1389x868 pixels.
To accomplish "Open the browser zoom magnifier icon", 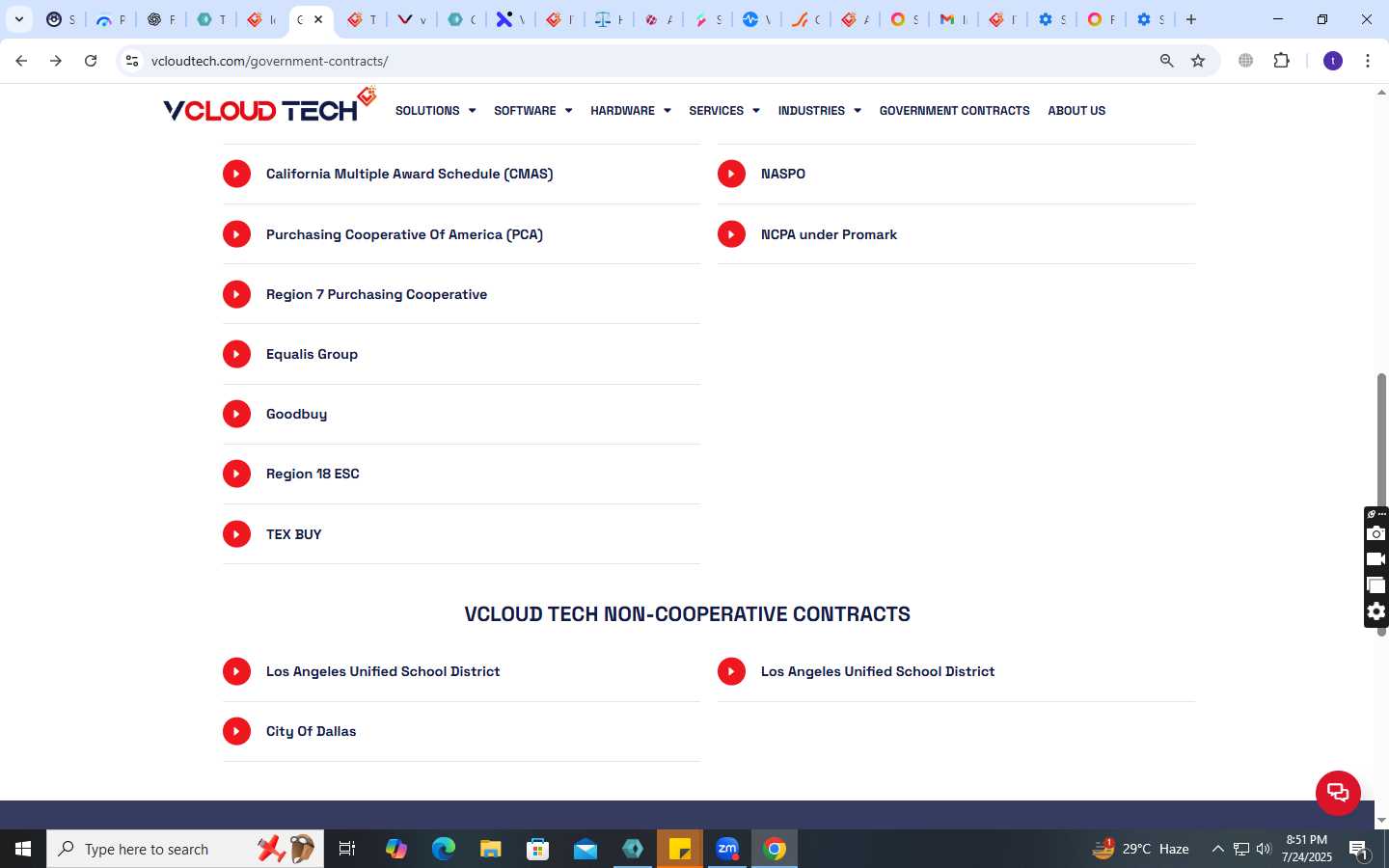I will (1166, 61).
